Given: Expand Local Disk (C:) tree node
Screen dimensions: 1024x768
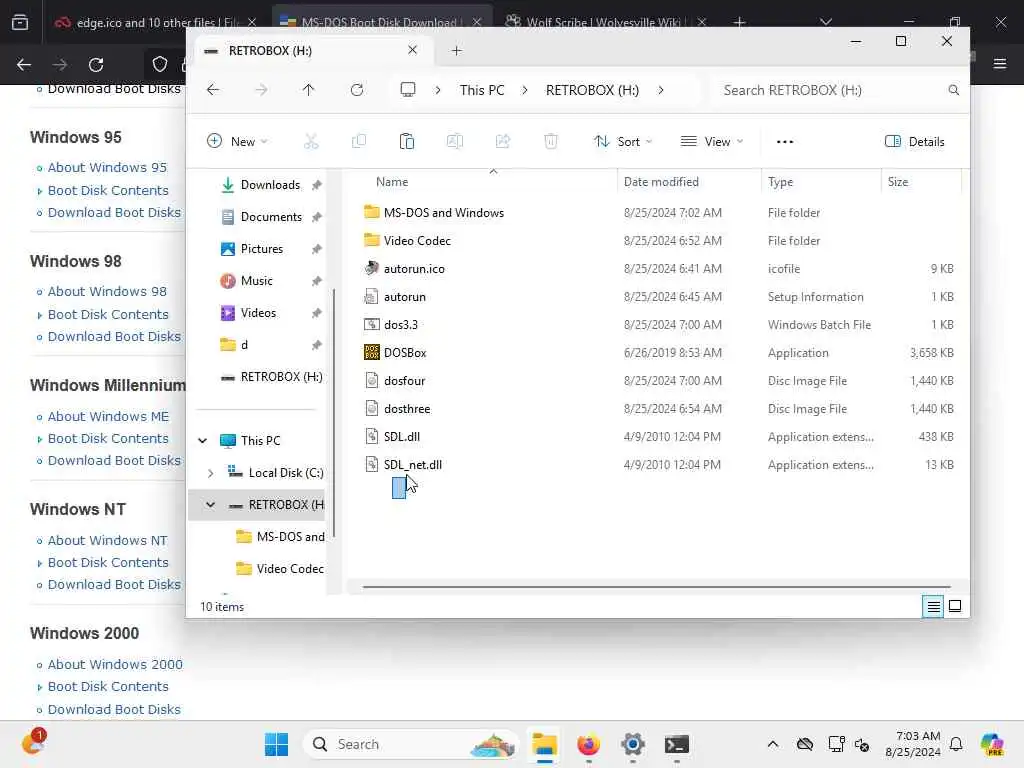Looking at the screenshot, I should tap(210, 473).
